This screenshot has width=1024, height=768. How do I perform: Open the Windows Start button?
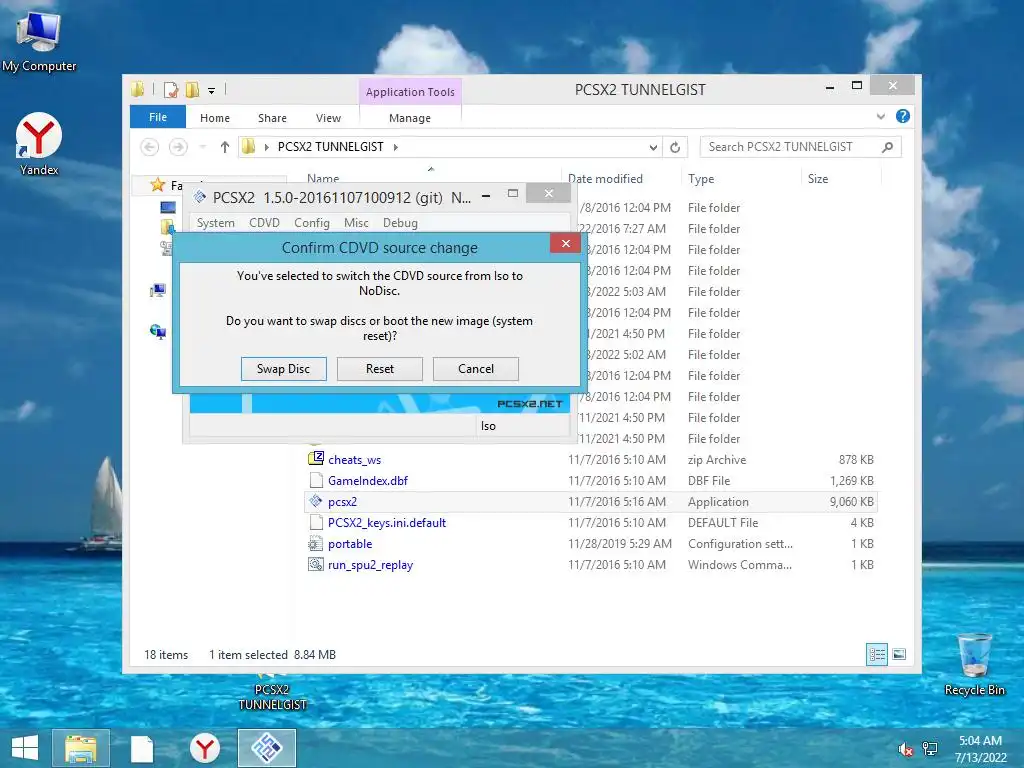tap(25, 748)
